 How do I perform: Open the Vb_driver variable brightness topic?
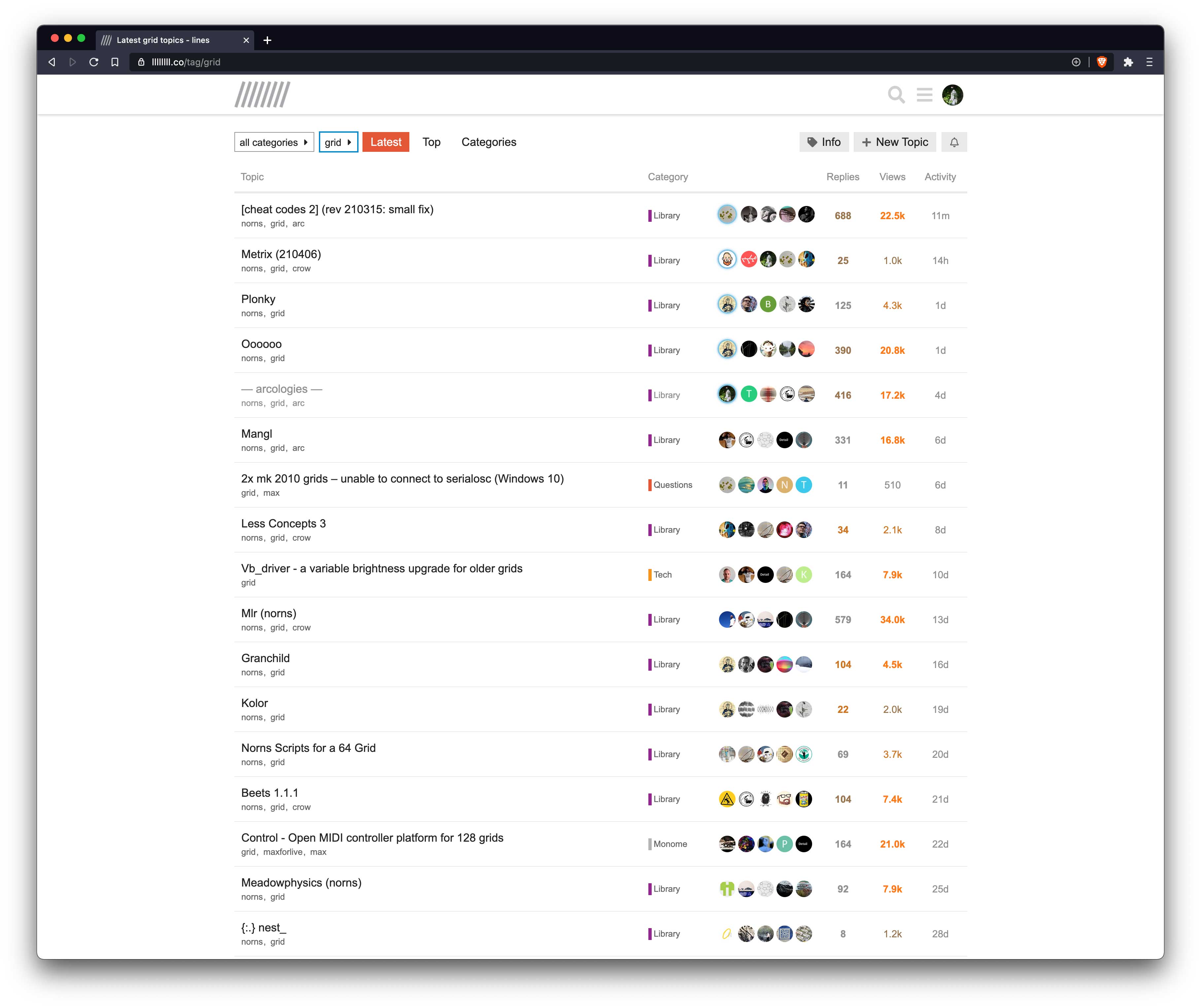pyautogui.click(x=381, y=568)
